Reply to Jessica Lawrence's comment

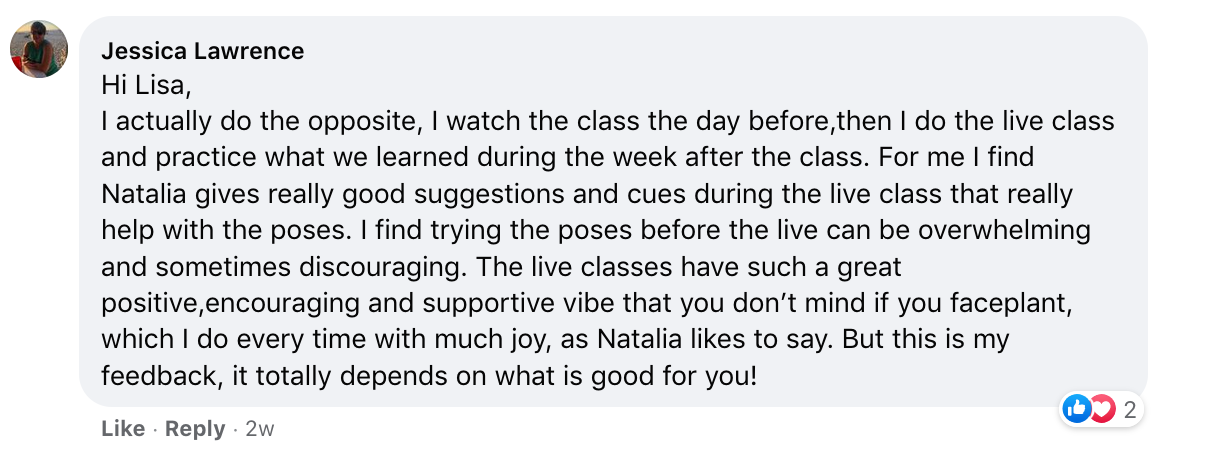(x=195, y=429)
